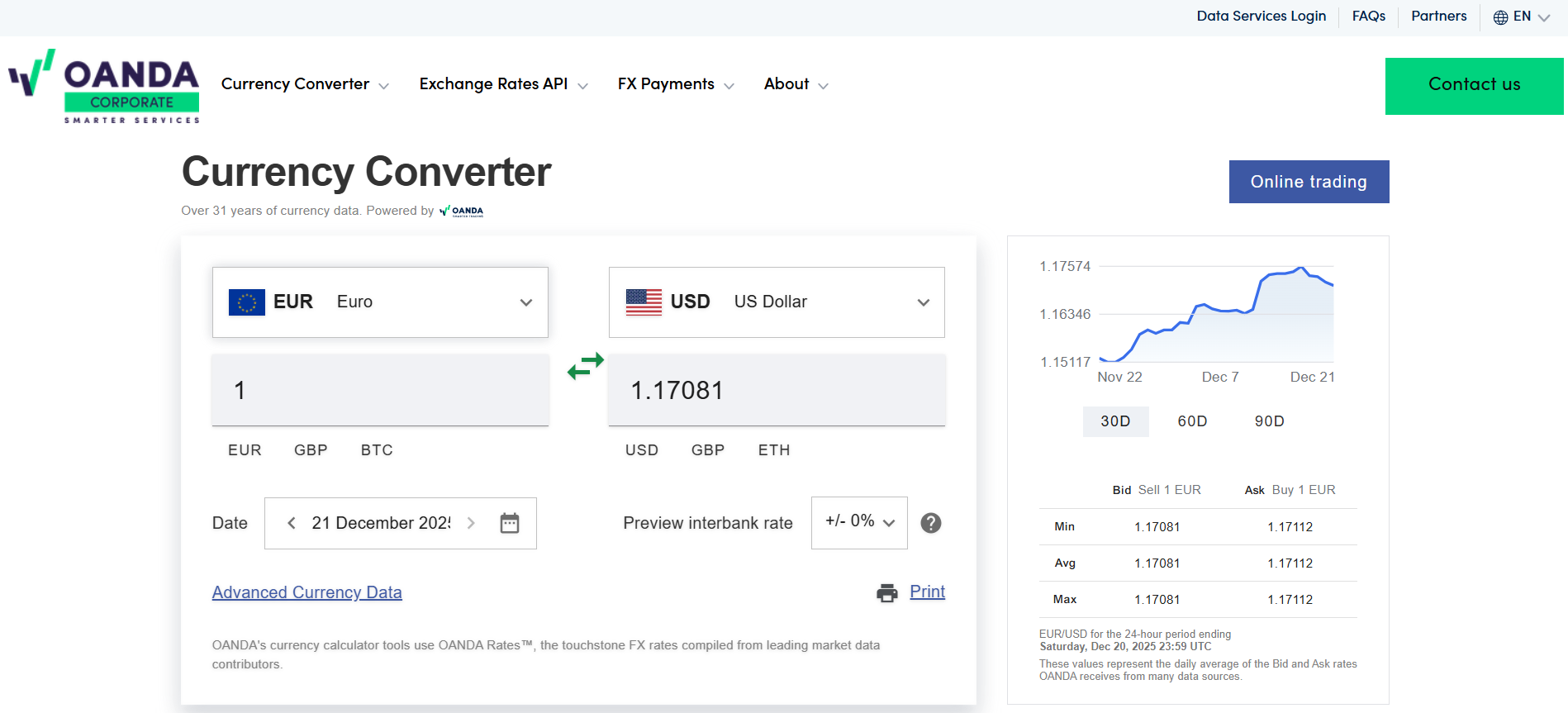This screenshot has height=713, width=1568.
Task: Open Advanced Currency Data link
Action: (307, 592)
